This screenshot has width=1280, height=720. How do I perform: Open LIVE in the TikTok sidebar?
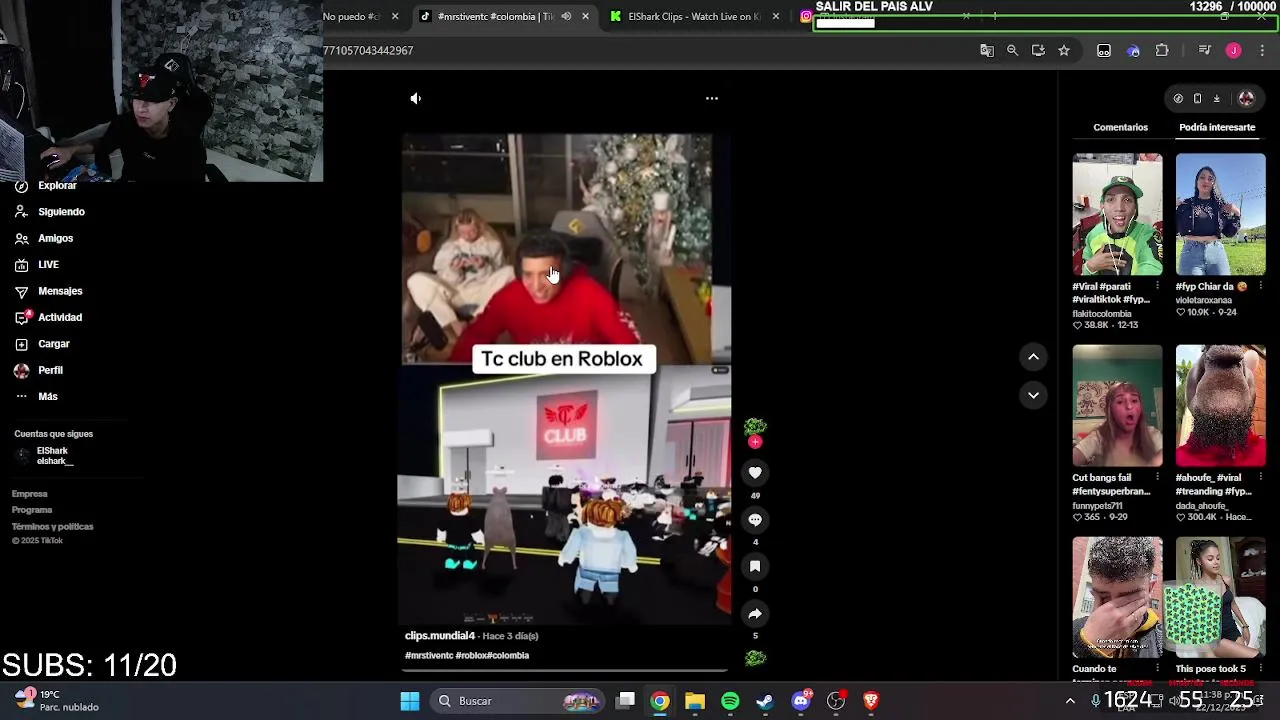pos(37,265)
